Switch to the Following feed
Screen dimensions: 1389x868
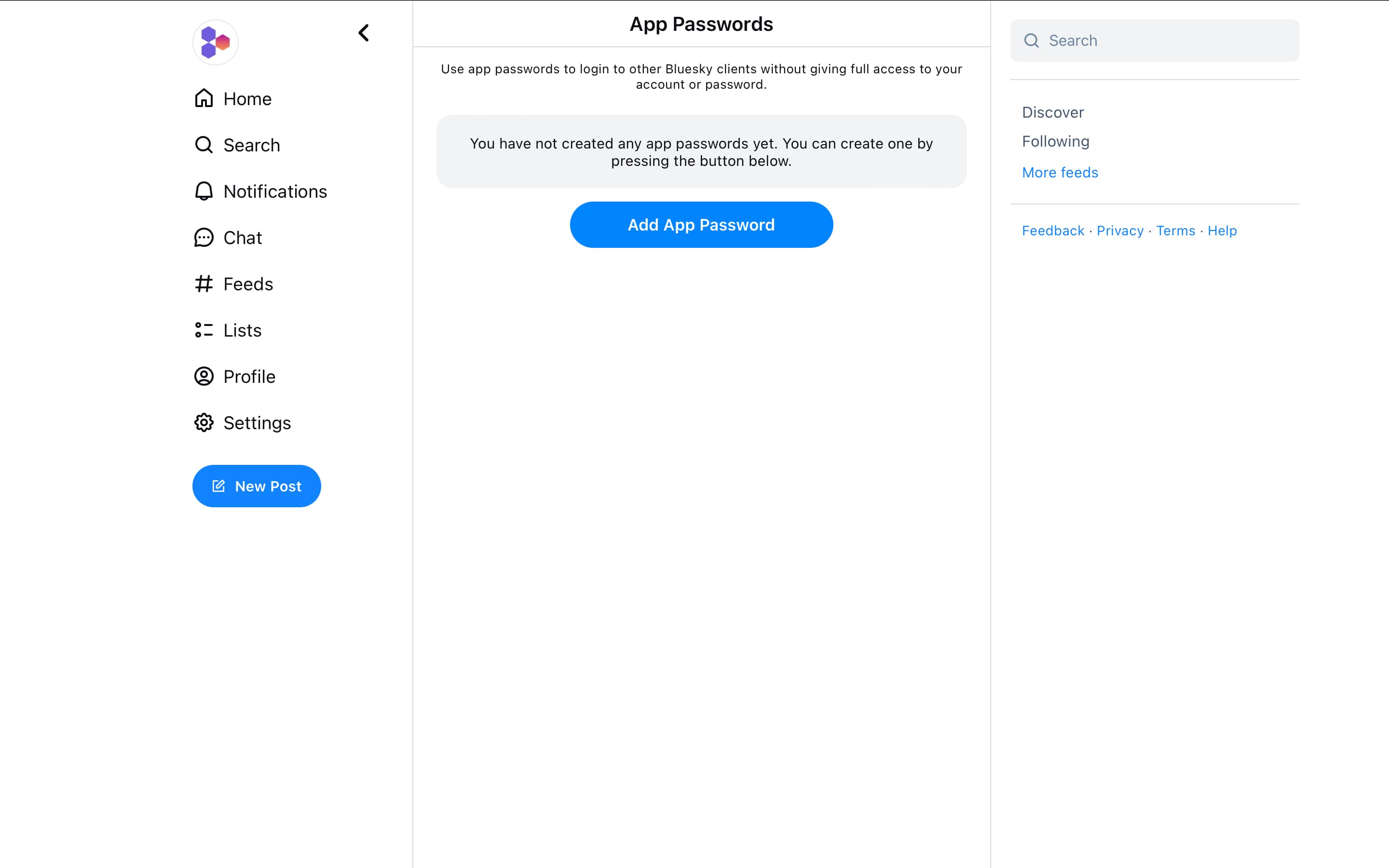tap(1055, 141)
